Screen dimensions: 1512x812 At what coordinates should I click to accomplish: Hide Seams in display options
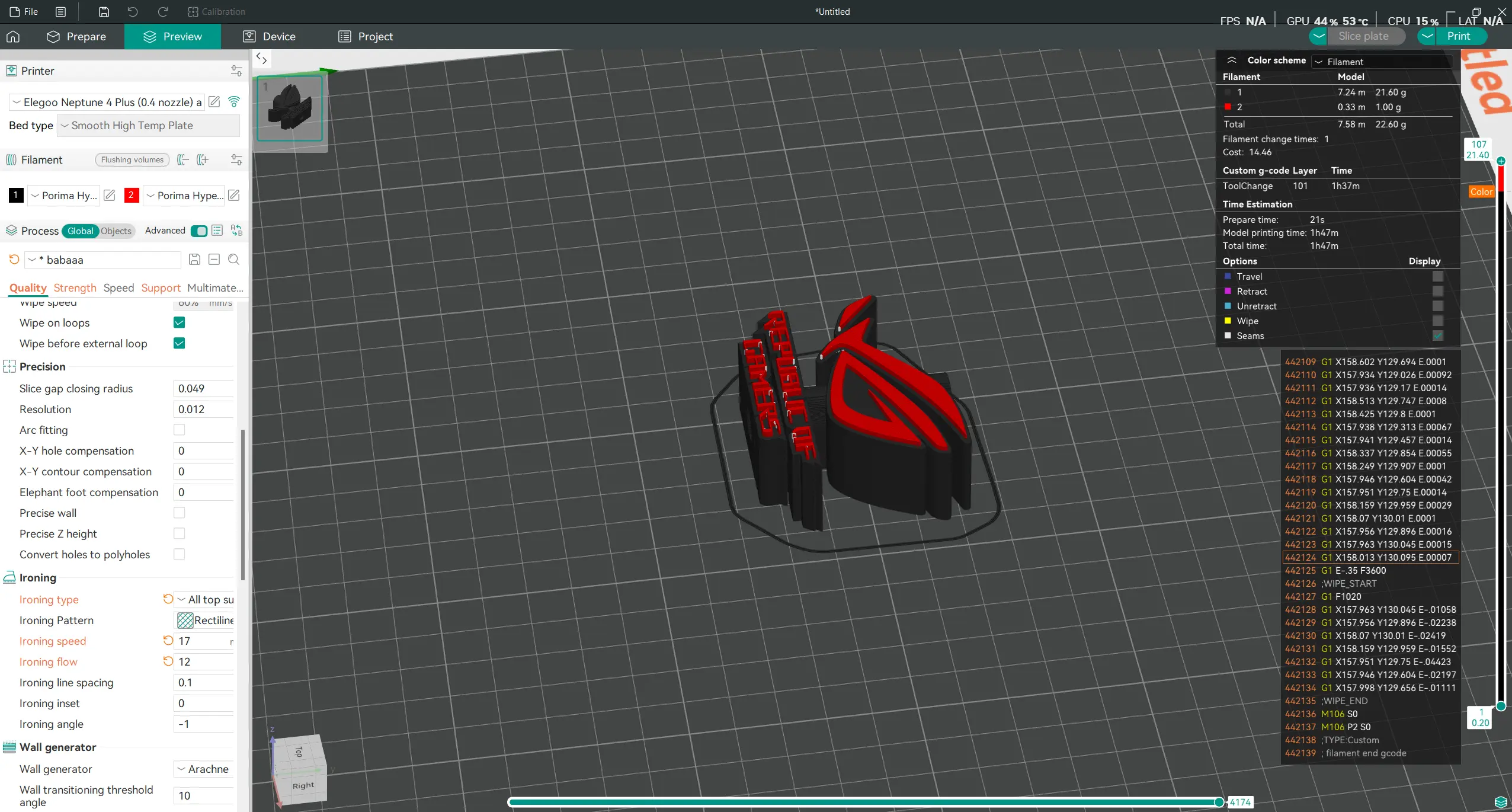pos(1438,335)
